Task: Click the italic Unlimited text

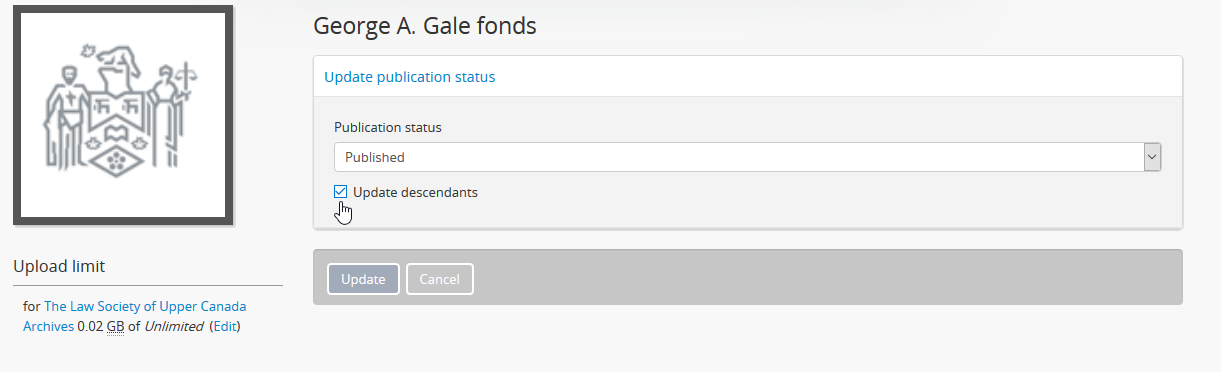Action: pyautogui.click(x=175, y=326)
